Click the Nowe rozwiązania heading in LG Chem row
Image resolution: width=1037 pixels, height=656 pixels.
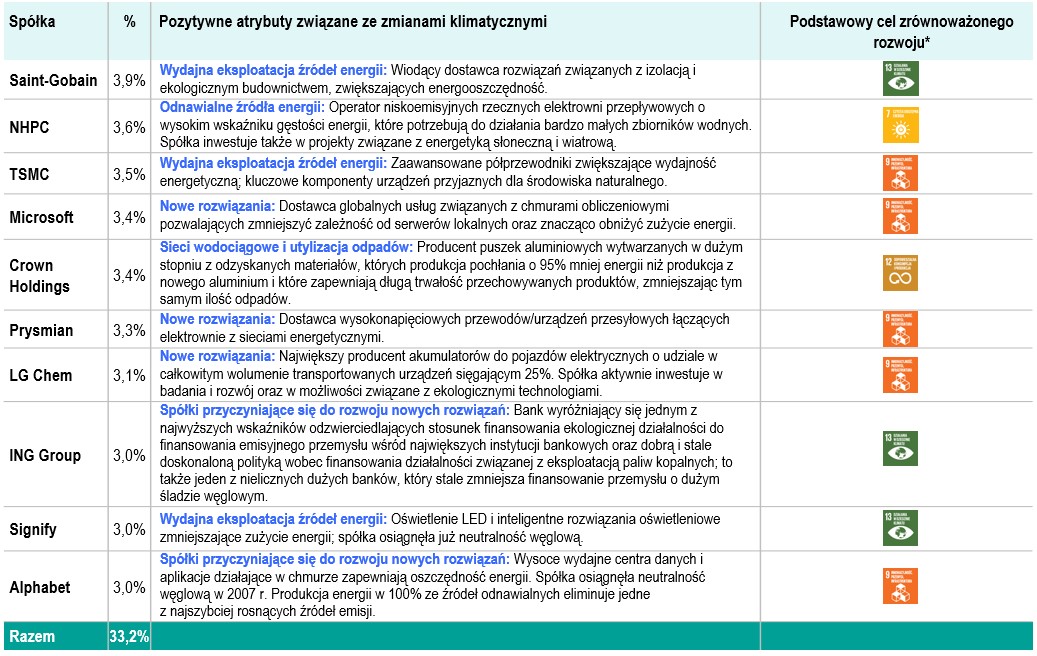click(x=217, y=356)
